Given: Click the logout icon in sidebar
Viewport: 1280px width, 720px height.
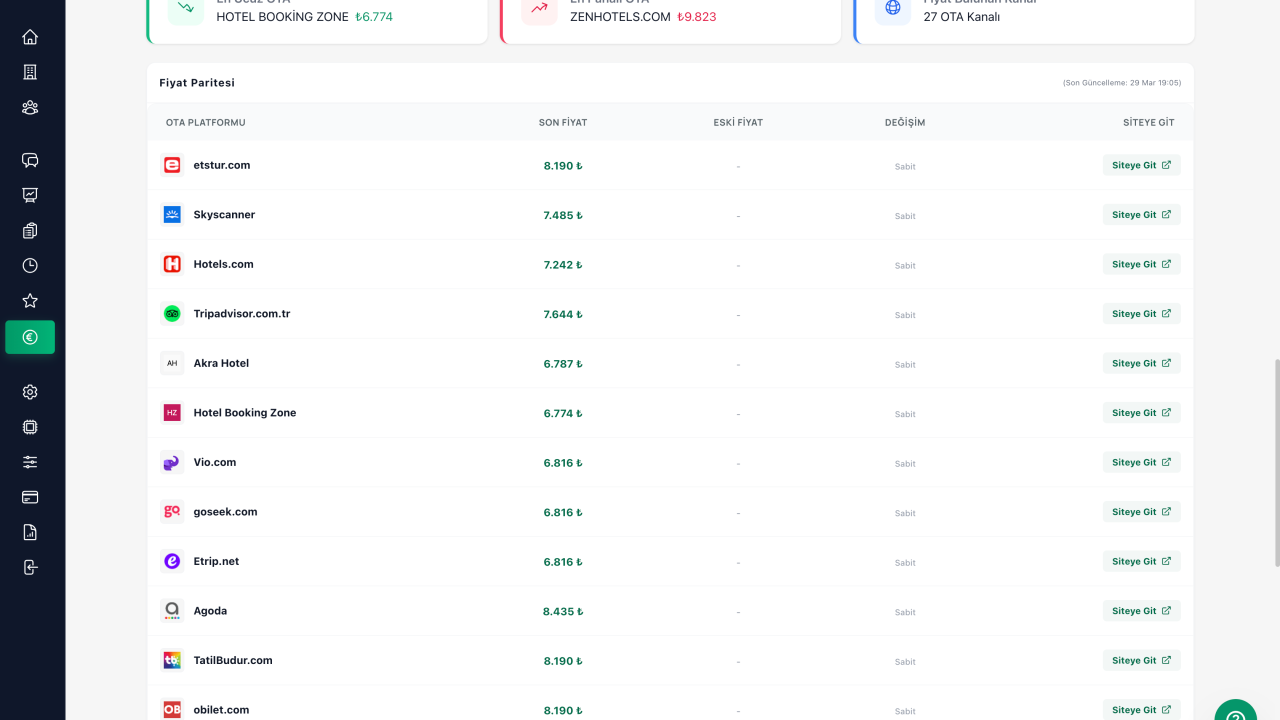Looking at the screenshot, I should 30,567.
